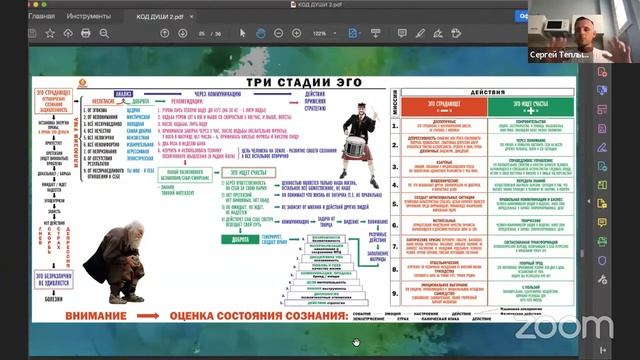
Task: Activate the hand pan tool
Action: pos(260,33)
